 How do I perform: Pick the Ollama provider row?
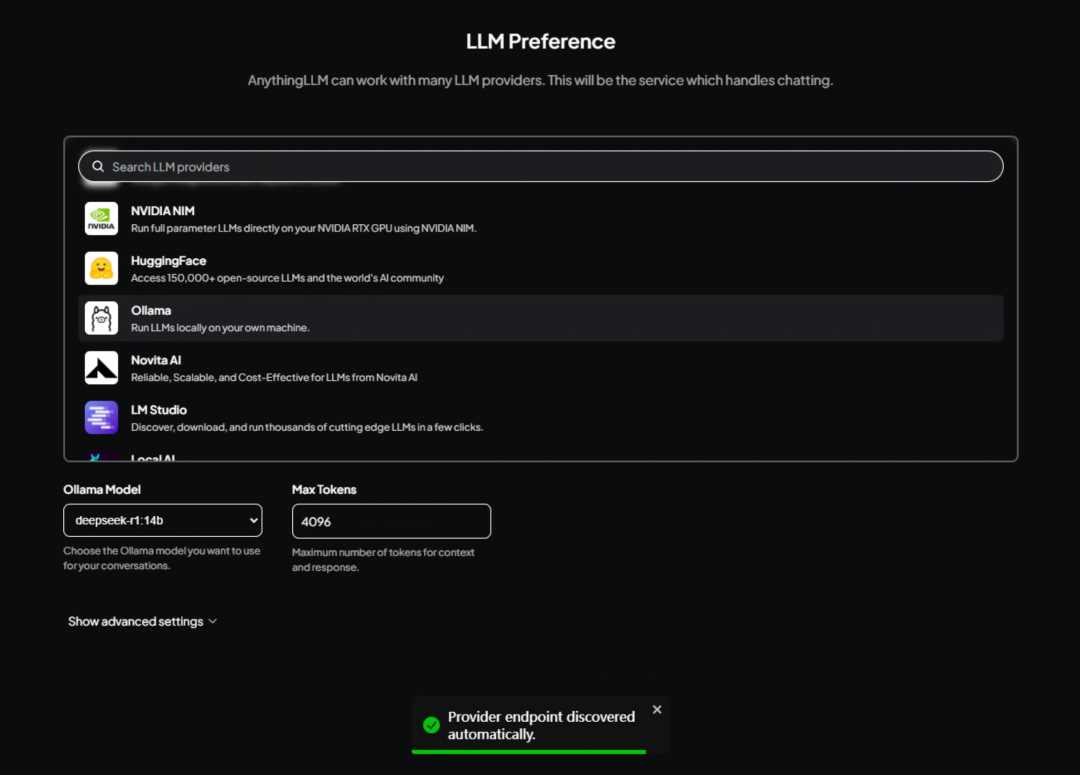[541, 318]
